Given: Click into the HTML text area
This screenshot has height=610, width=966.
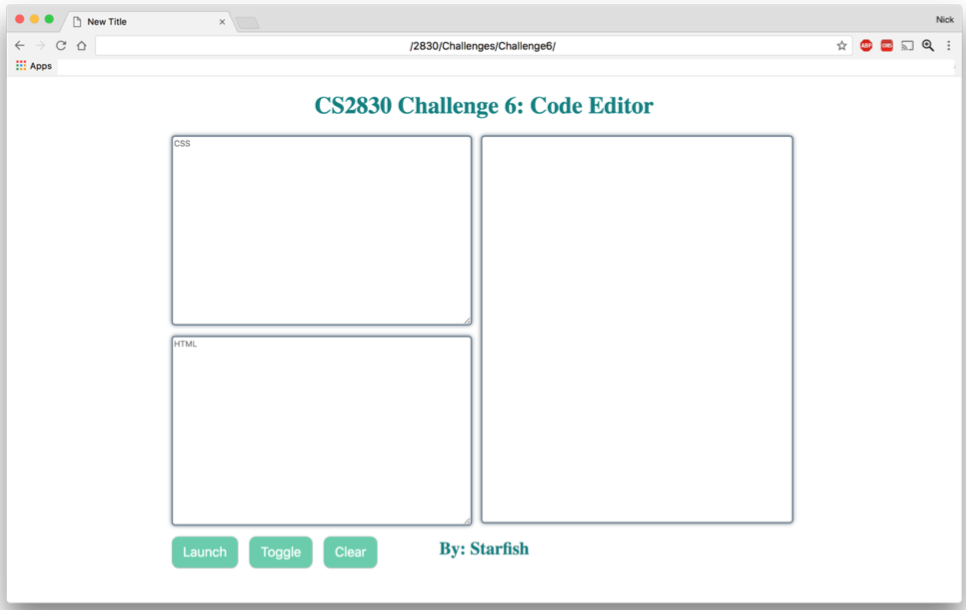Looking at the screenshot, I should click(322, 431).
